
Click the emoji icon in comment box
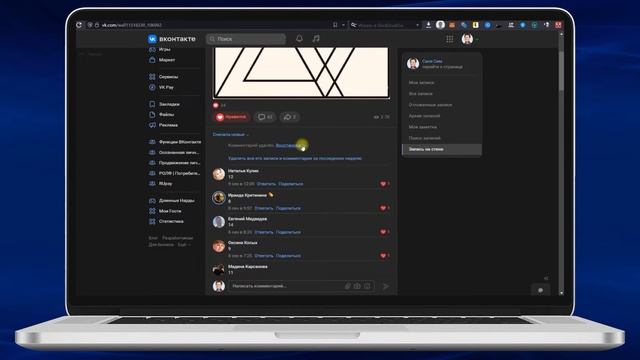pos(367,286)
